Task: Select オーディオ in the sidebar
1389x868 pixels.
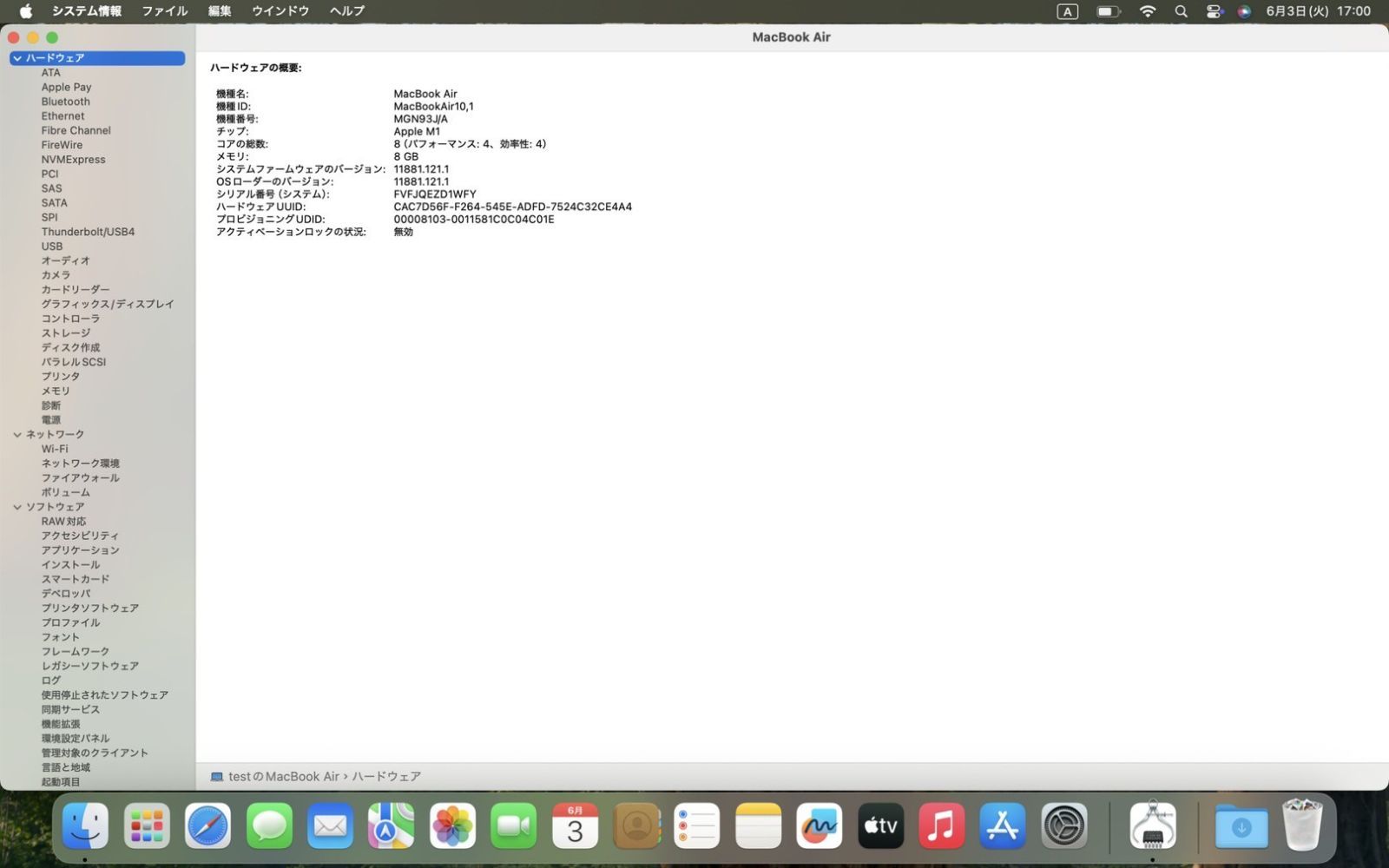Action: [x=66, y=260]
